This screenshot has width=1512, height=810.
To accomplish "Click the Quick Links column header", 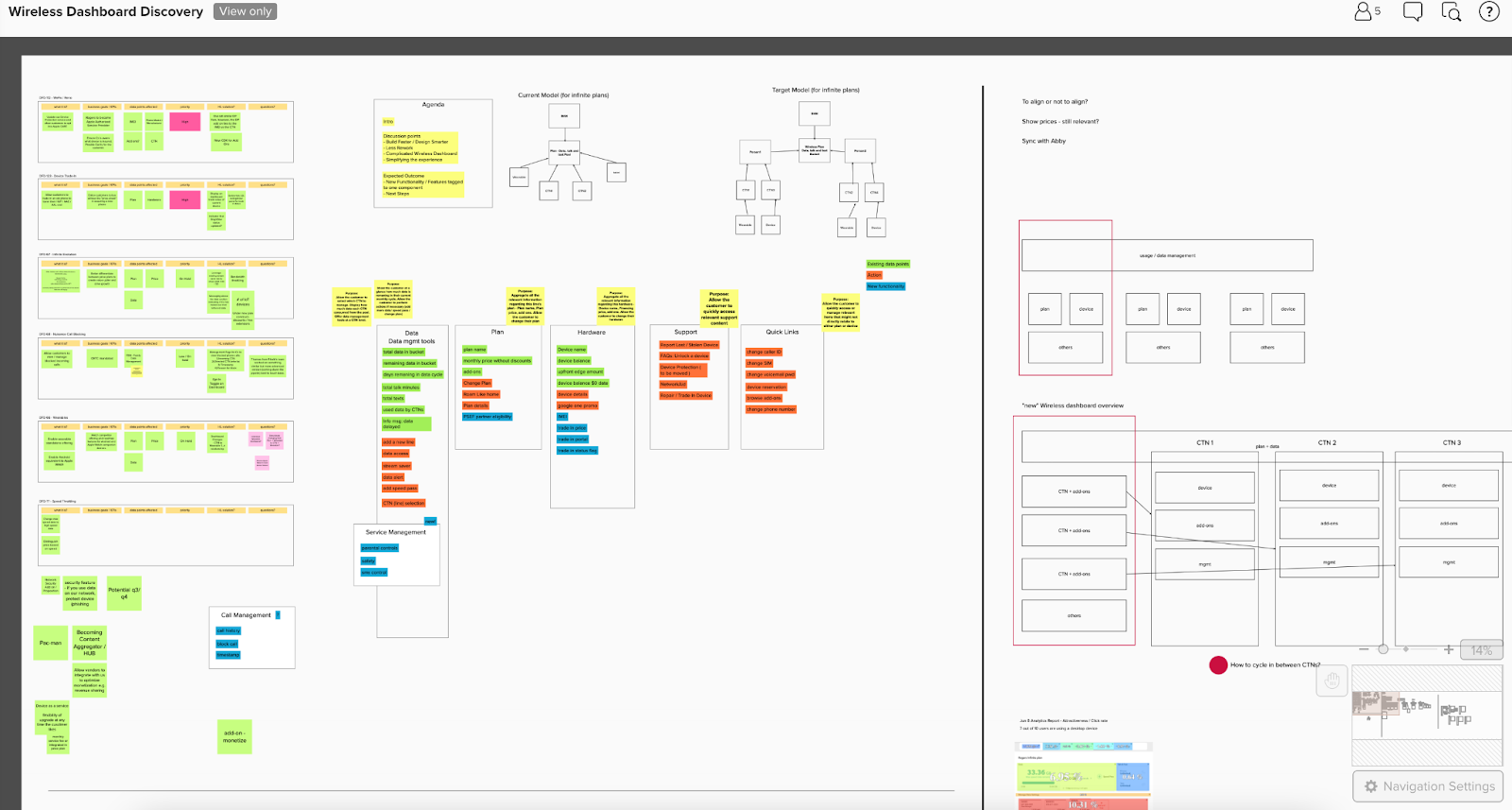I will tap(782, 332).
